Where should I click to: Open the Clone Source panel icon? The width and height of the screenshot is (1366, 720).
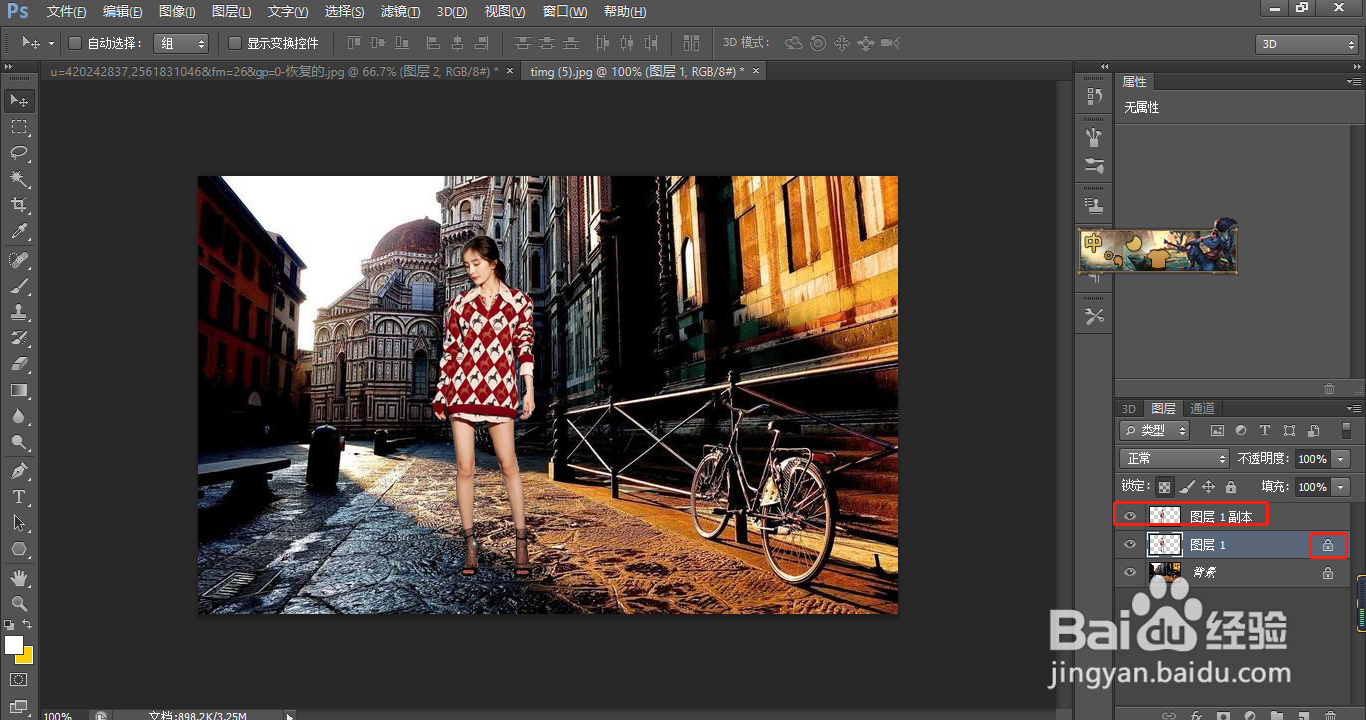point(1094,205)
